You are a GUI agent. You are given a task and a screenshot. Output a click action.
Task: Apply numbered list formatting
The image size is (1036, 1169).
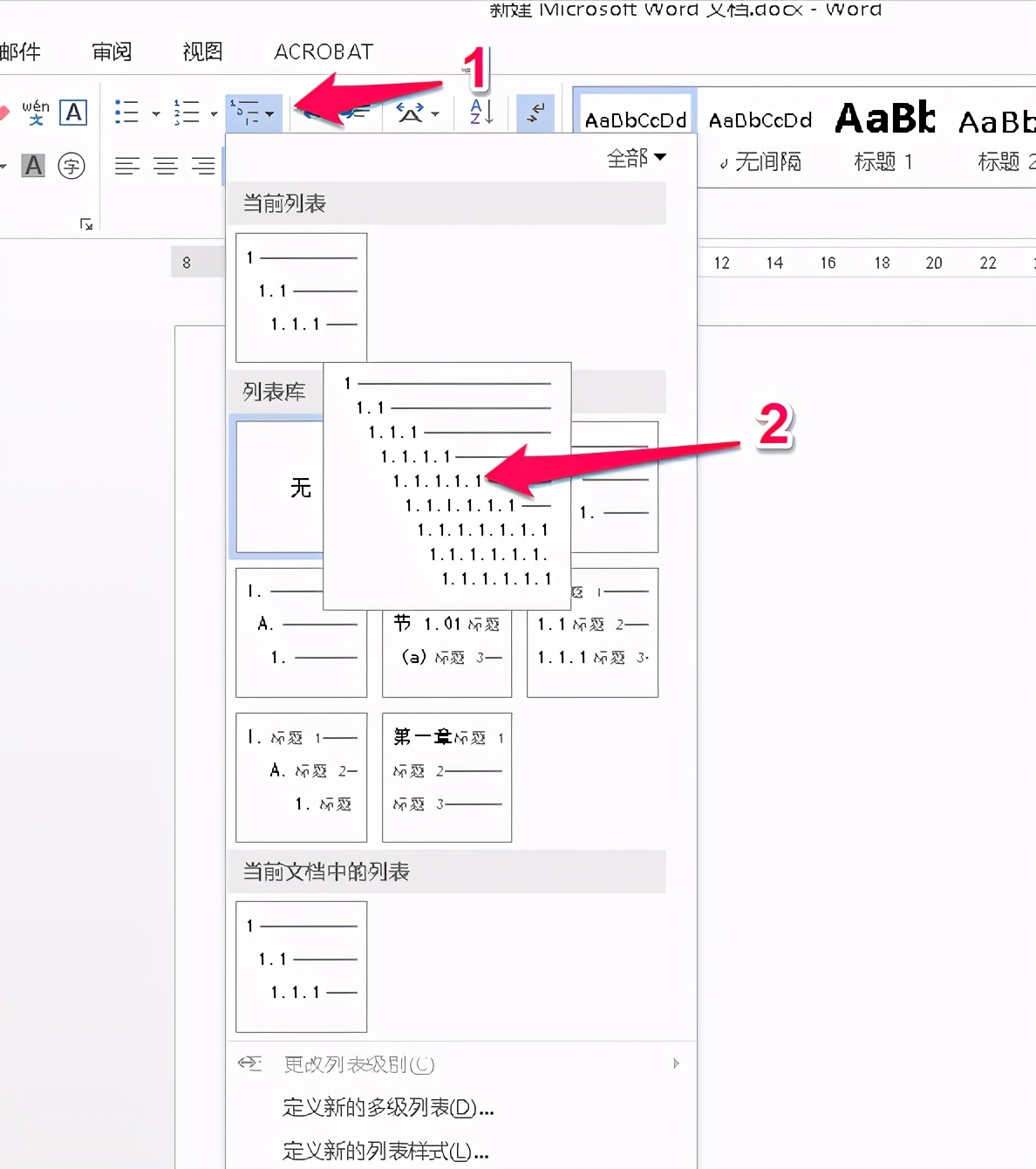point(186,113)
